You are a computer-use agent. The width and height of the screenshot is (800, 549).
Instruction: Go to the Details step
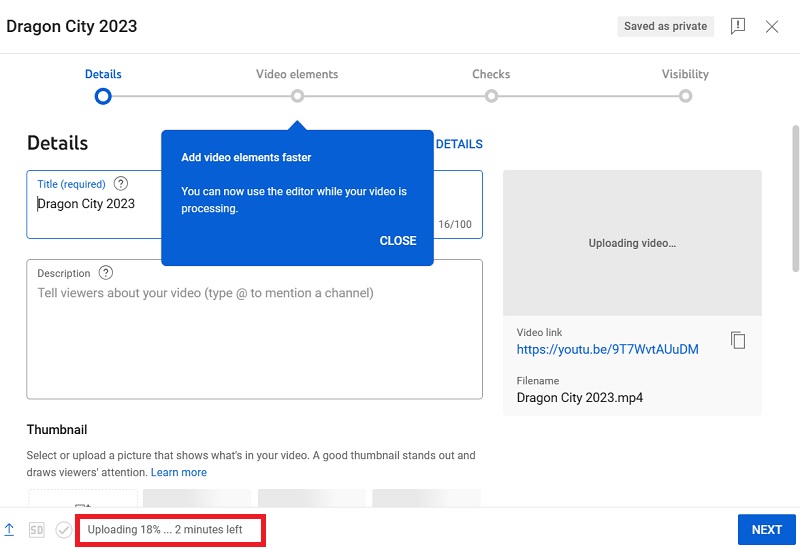(103, 74)
